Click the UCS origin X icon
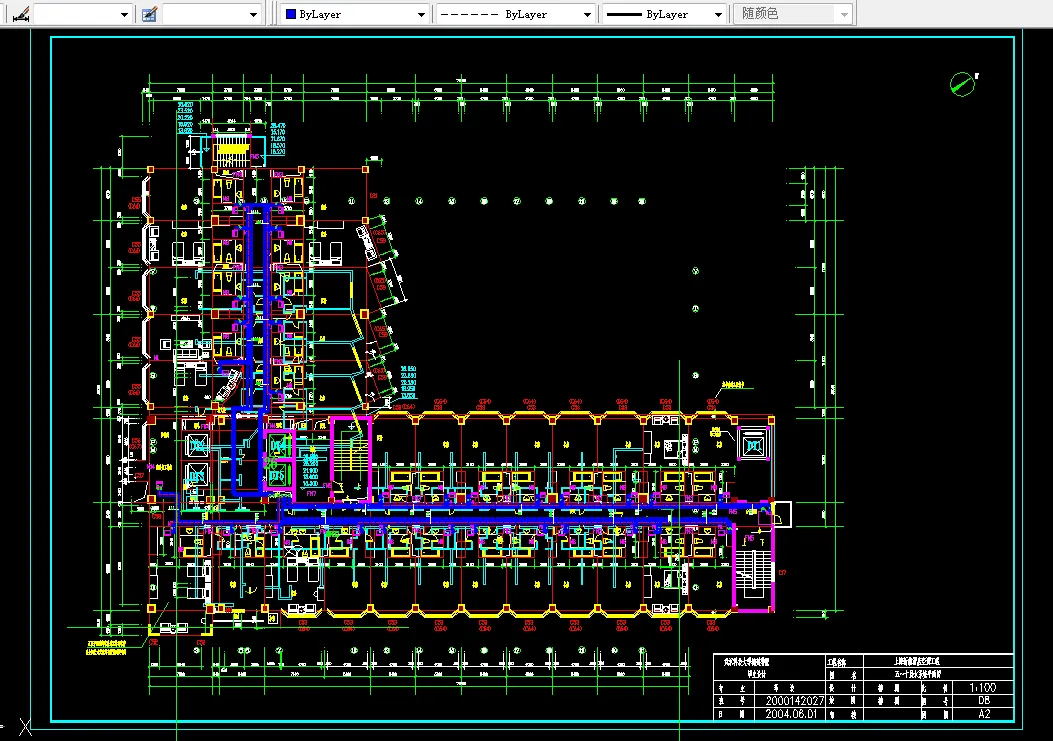Image resolution: width=1053 pixels, height=741 pixels. click(x=25, y=726)
